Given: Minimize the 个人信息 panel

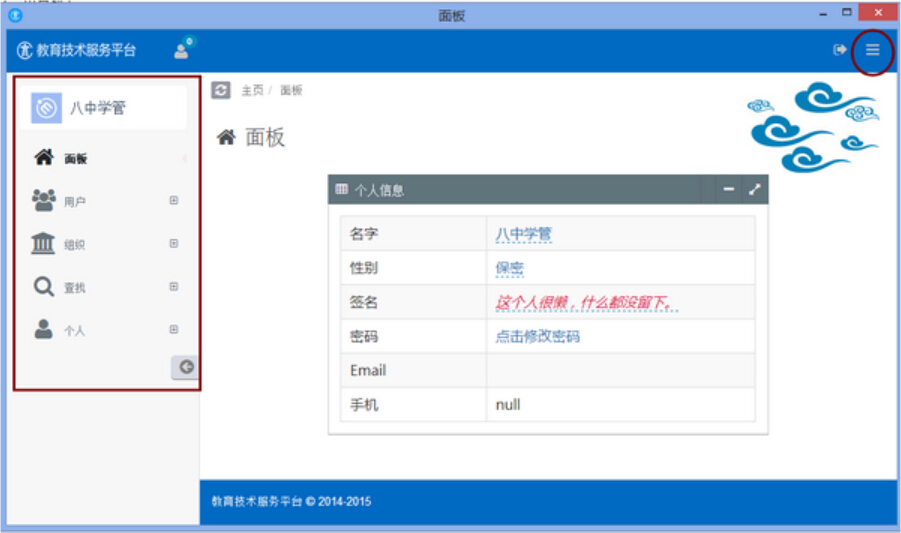Looking at the screenshot, I should (x=729, y=189).
